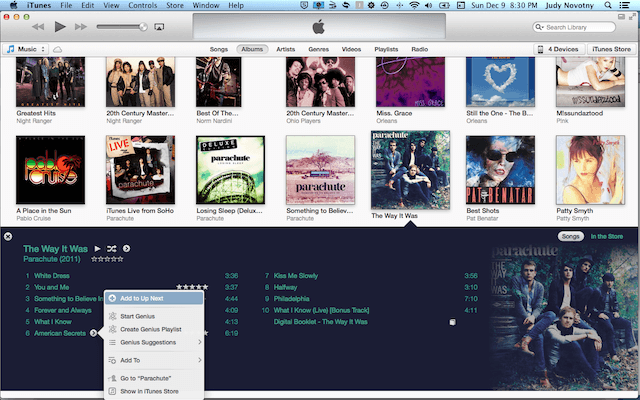640x400 pixels.
Task: Open Pat Benatar Best Shots album cover
Action: coord(500,170)
